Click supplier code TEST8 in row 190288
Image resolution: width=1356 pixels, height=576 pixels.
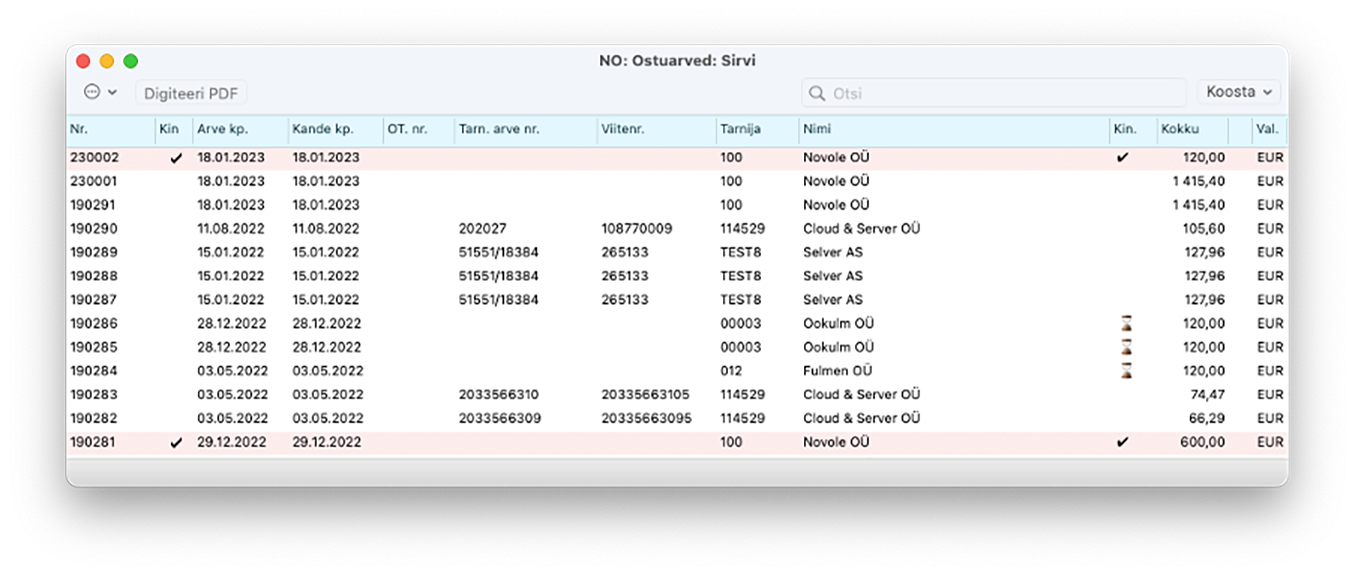[x=740, y=276]
